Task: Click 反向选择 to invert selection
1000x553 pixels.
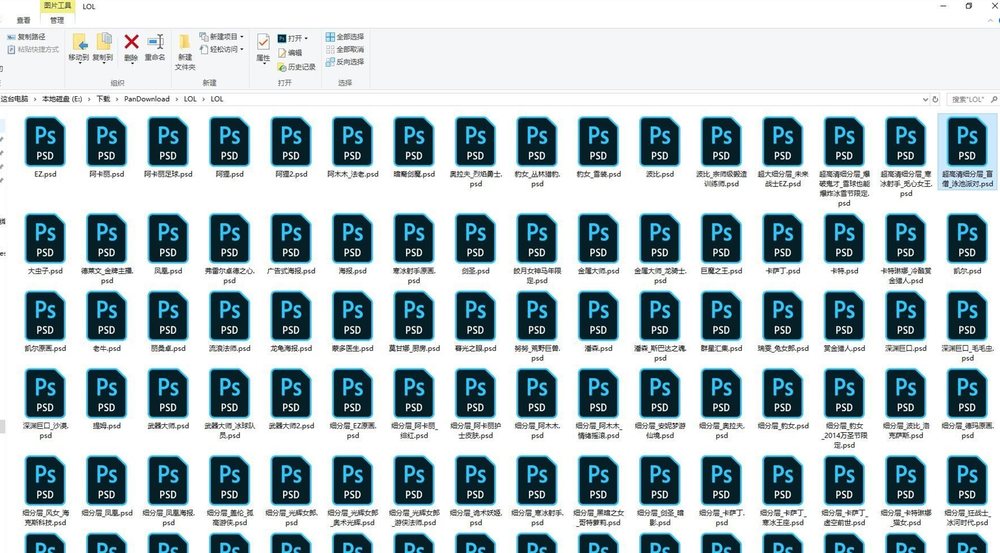Action: tap(345, 62)
